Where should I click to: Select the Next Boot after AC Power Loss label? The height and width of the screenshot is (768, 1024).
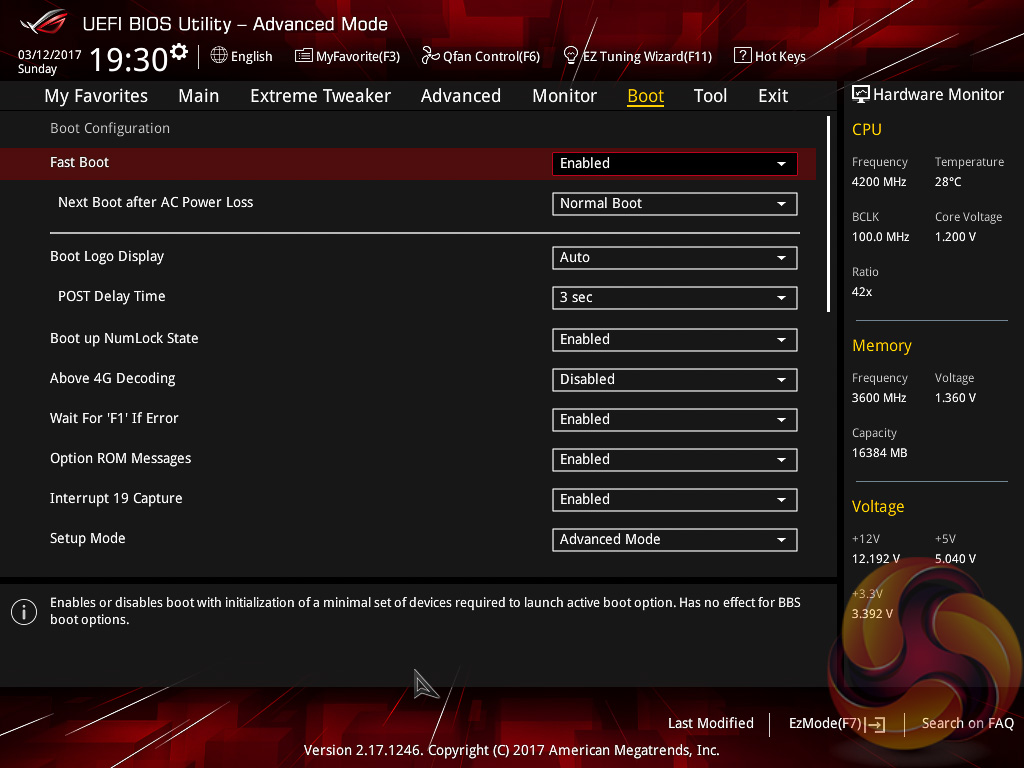tap(155, 202)
